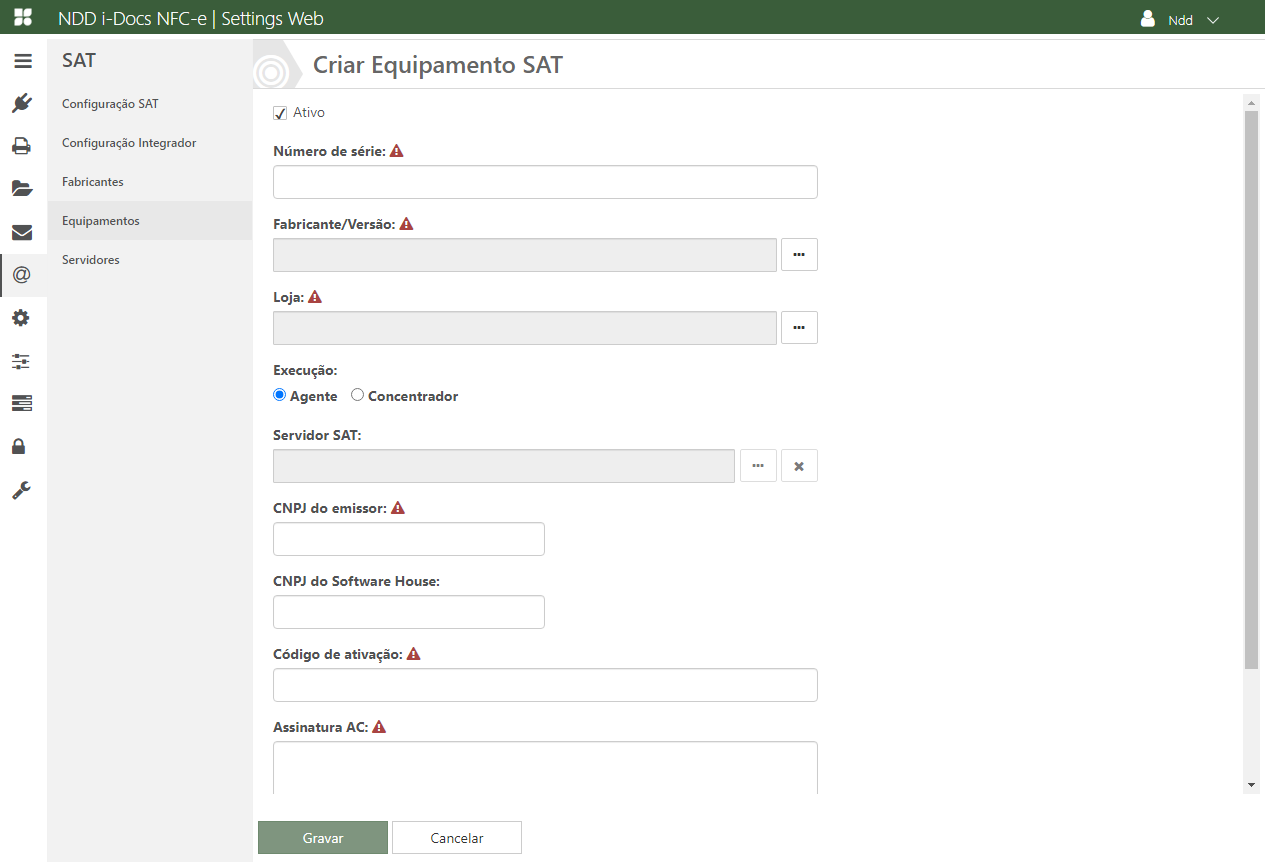Choose the Concentrador radio button

click(x=358, y=396)
